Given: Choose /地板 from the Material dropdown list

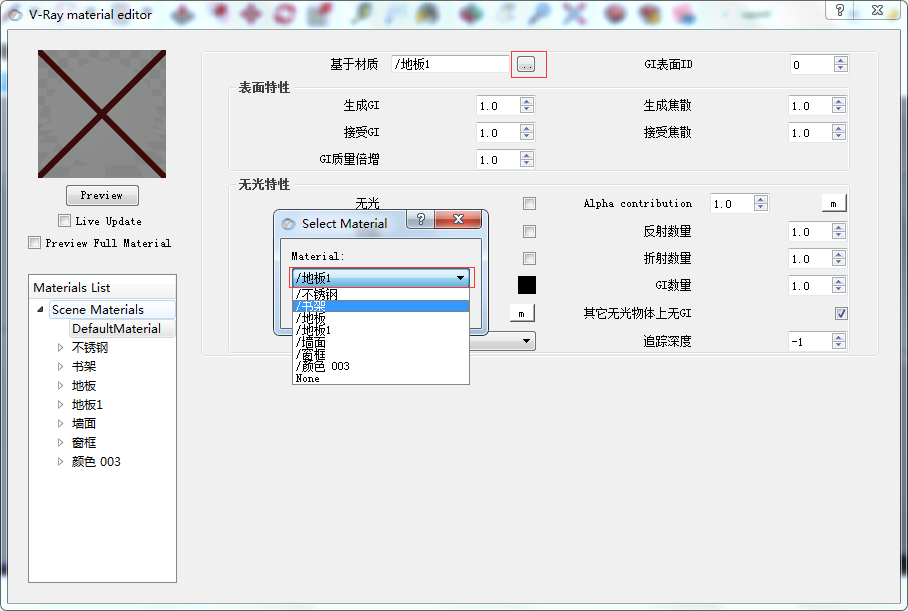Looking at the screenshot, I should pyautogui.click(x=381, y=318).
